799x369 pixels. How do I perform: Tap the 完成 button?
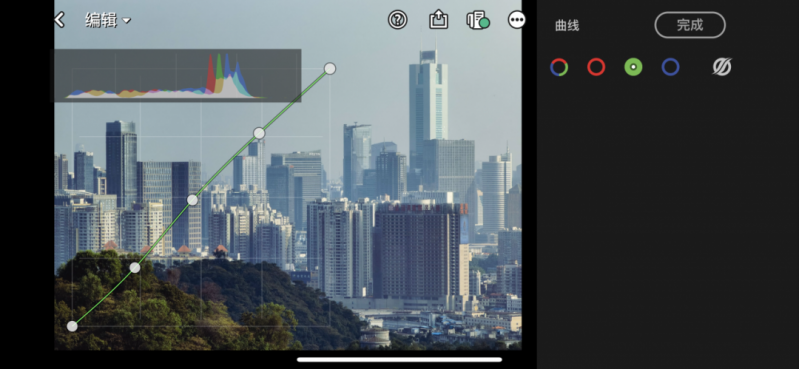(x=690, y=25)
